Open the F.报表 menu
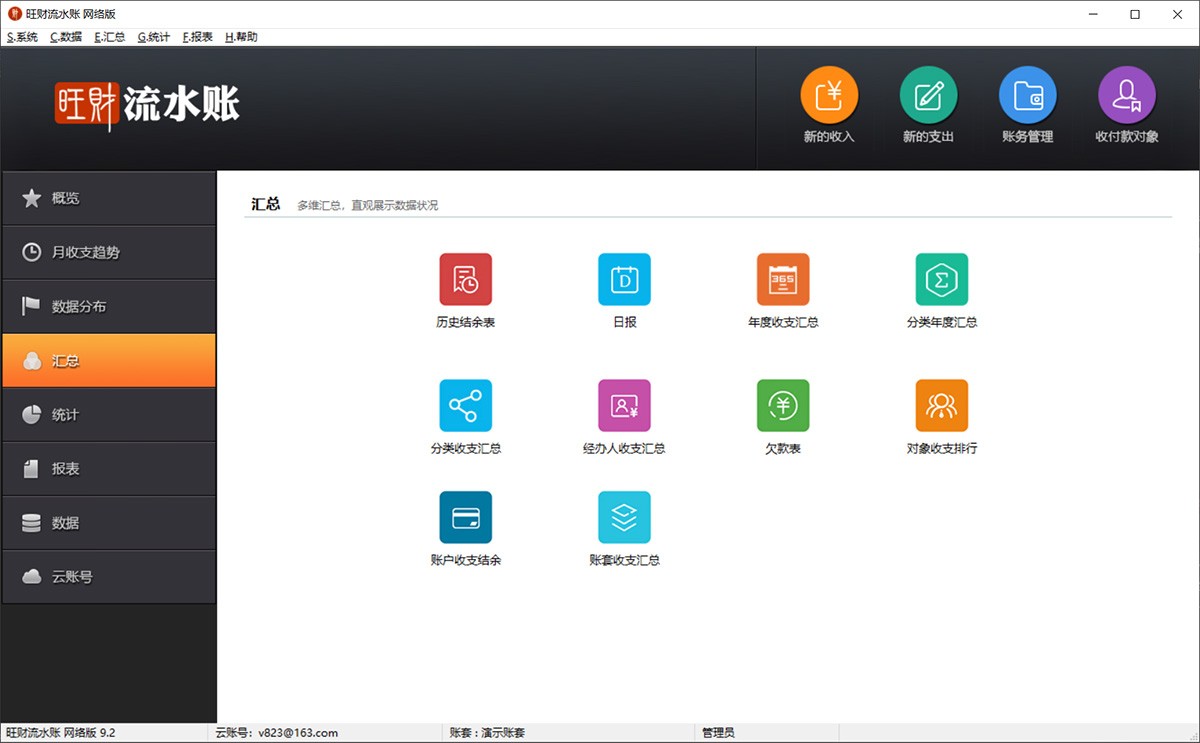 tap(198, 37)
